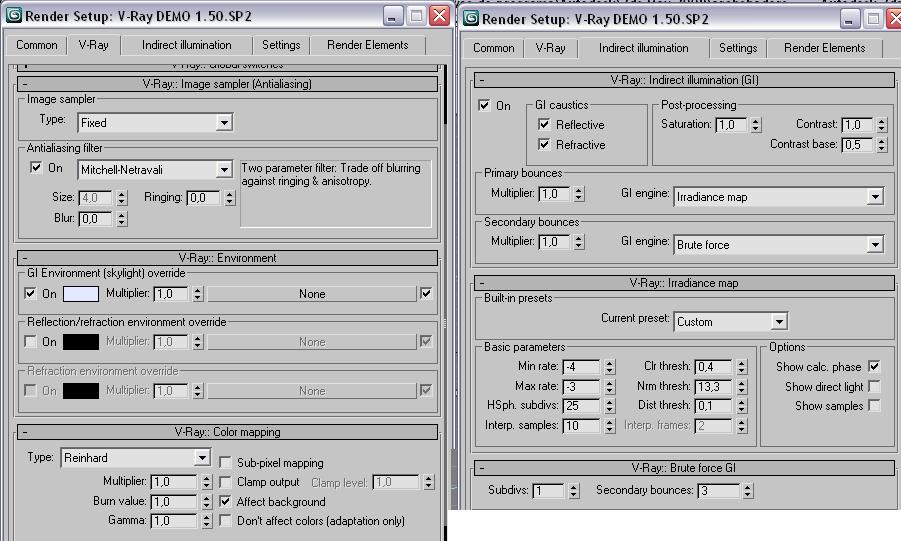Click Refraction environment override black swatch
This screenshot has width=901, height=541.
pyautogui.click(x=80, y=391)
